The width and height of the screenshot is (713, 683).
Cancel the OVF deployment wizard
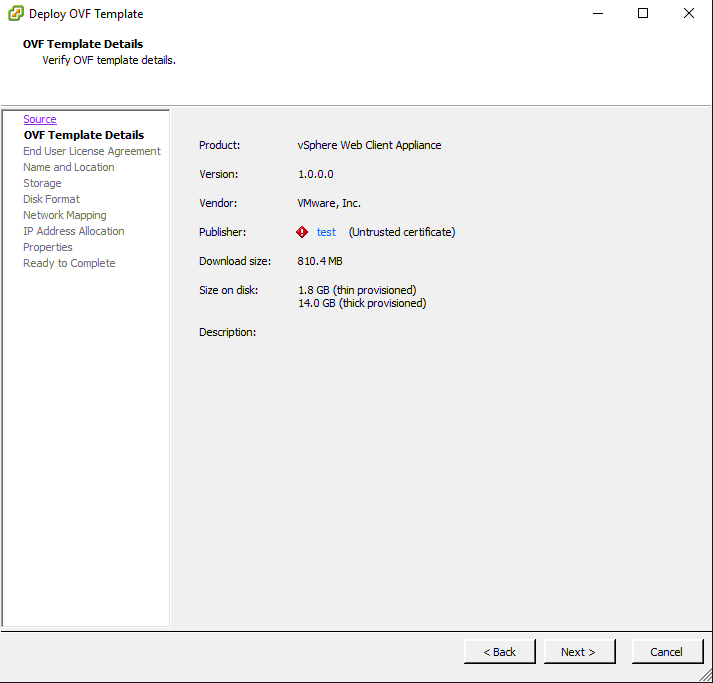point(667,652)
